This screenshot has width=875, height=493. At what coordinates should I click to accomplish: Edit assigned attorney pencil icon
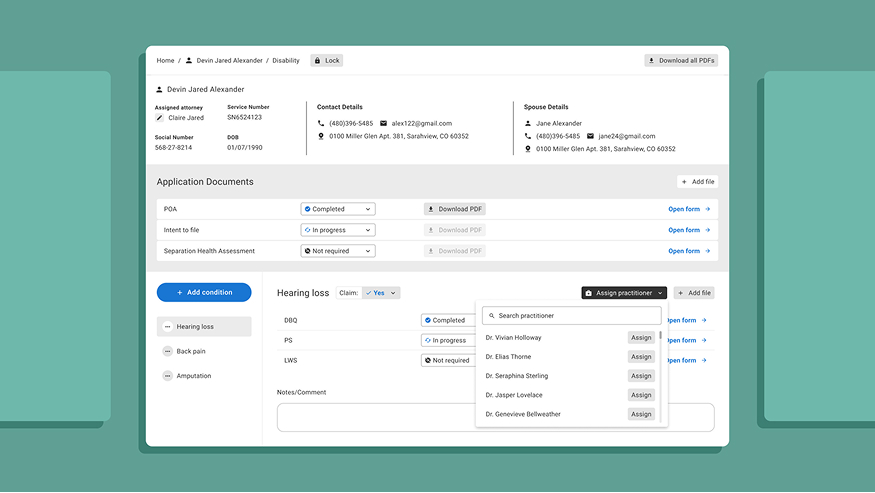tap(159, 118)
